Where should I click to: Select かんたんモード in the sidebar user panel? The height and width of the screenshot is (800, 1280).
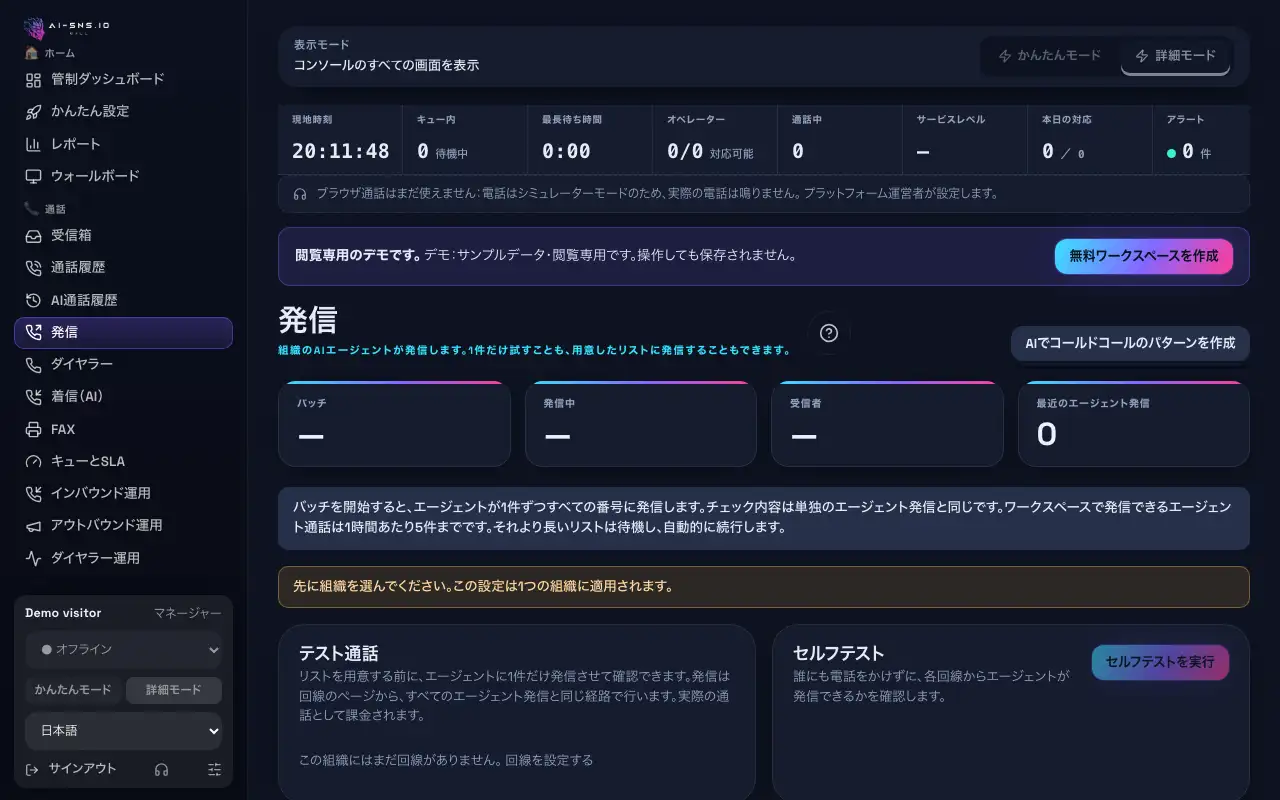pos(73,690)
